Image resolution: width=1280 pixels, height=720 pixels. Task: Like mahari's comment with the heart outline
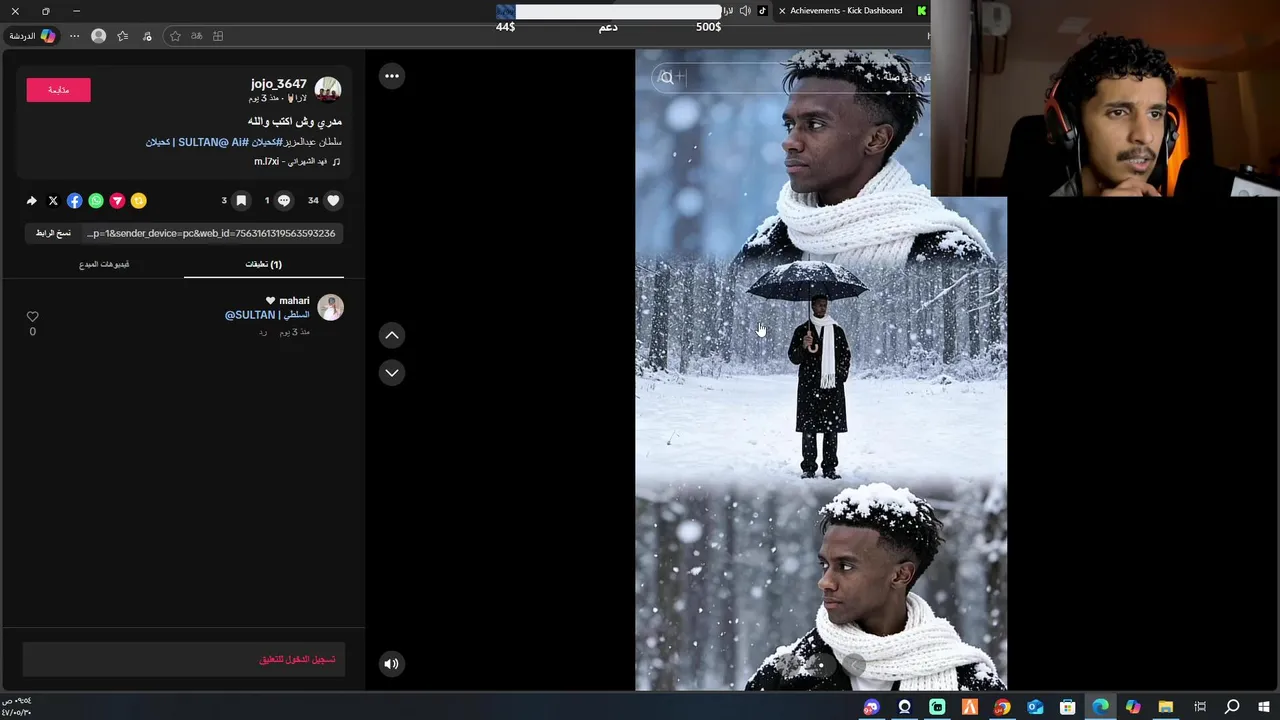tap(32, 316)
